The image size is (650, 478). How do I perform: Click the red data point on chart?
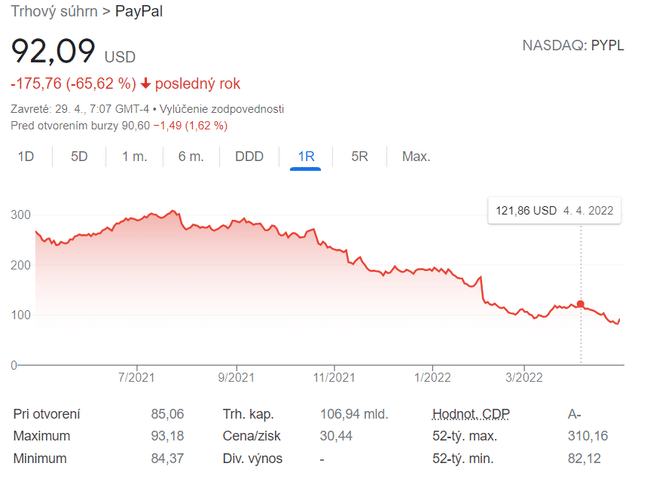[x=581, y=304]
